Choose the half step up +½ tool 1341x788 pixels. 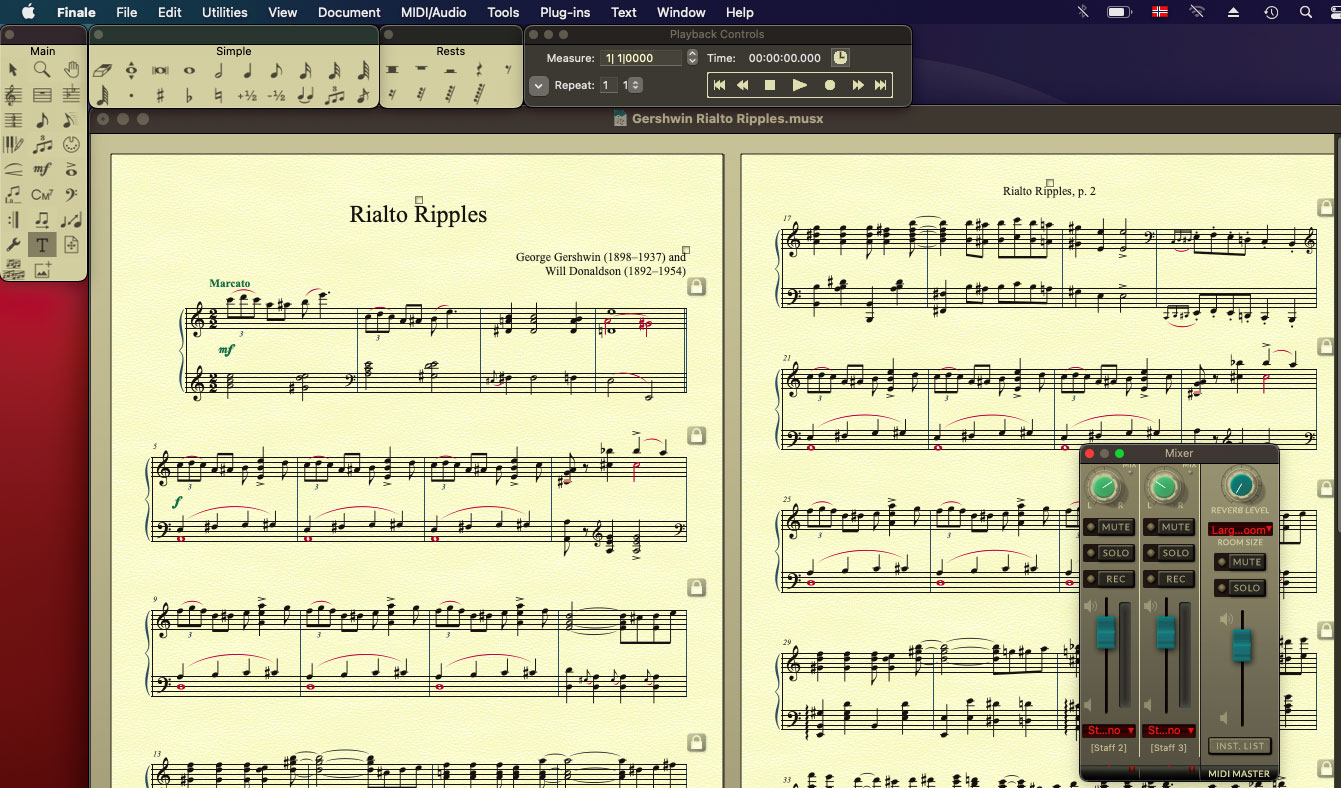[x=247, y=96]
